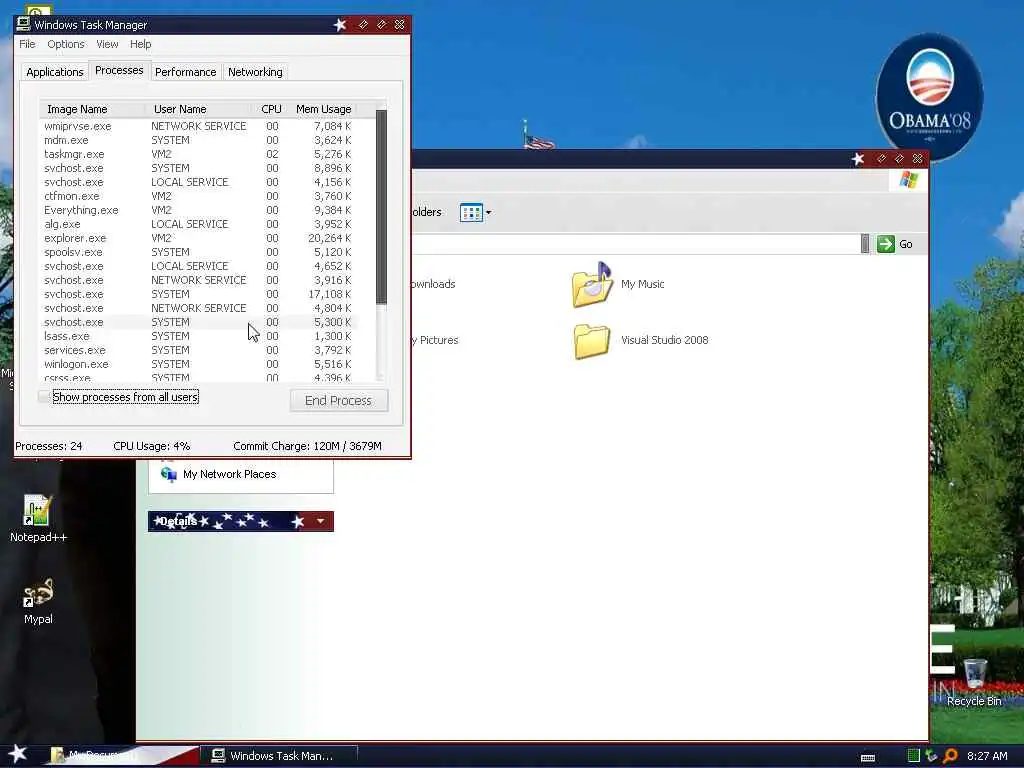The height and width of the screenshot is (768, 1024).
Task: Select svchost.exe row using 17,108 K
Action: pyautogui.click(x=198, y=294)
